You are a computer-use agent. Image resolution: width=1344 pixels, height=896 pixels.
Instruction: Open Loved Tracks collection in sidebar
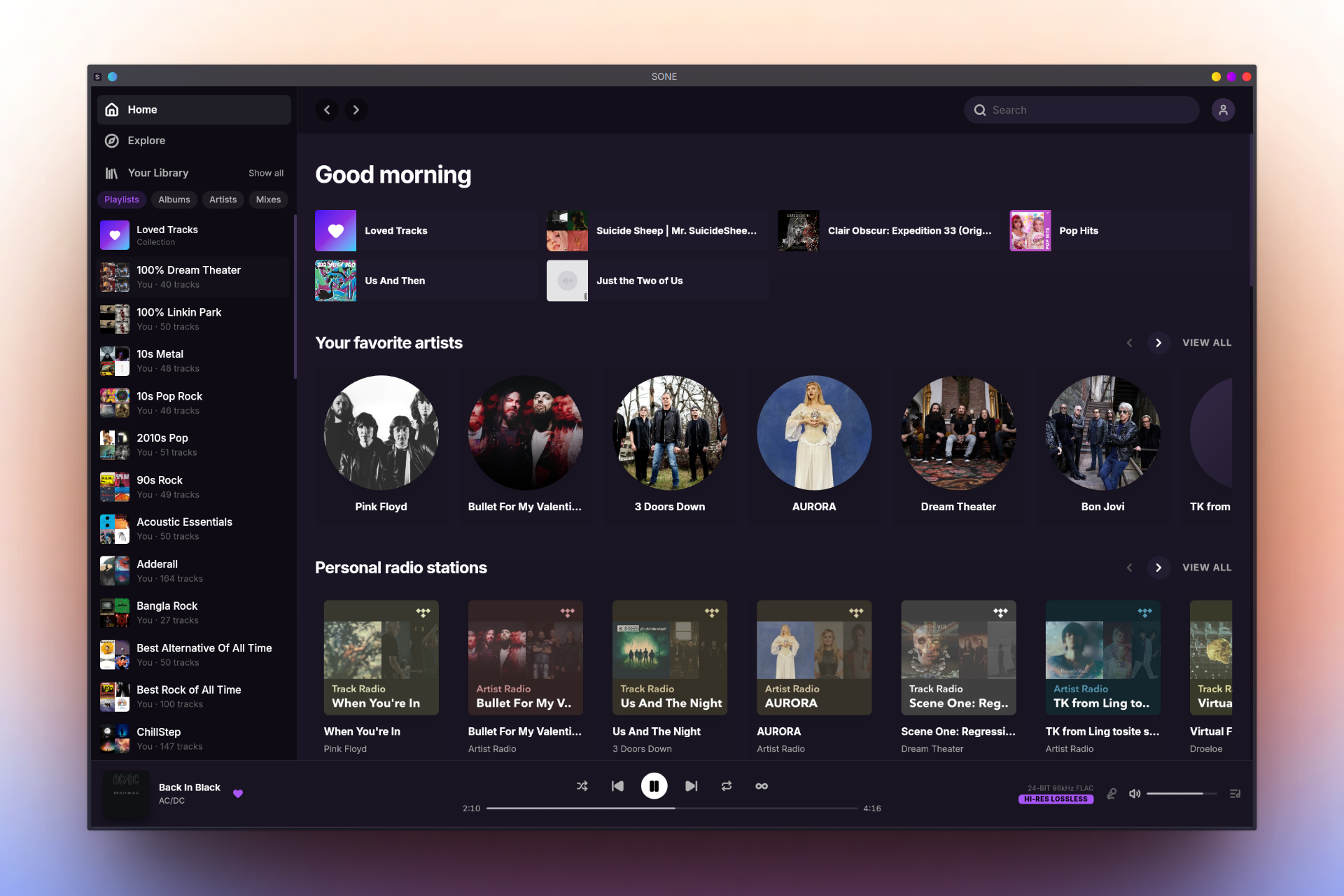point(194,235)
